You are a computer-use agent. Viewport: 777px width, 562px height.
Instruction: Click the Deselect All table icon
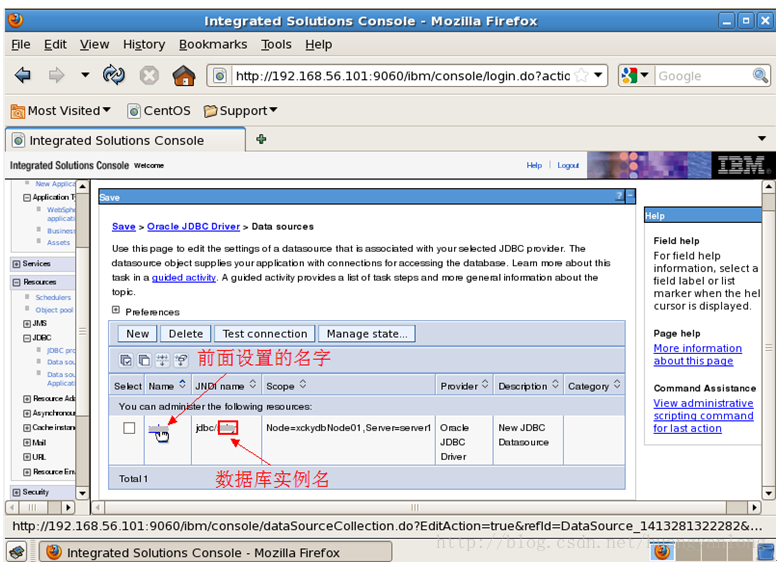[x=144, y=360]
